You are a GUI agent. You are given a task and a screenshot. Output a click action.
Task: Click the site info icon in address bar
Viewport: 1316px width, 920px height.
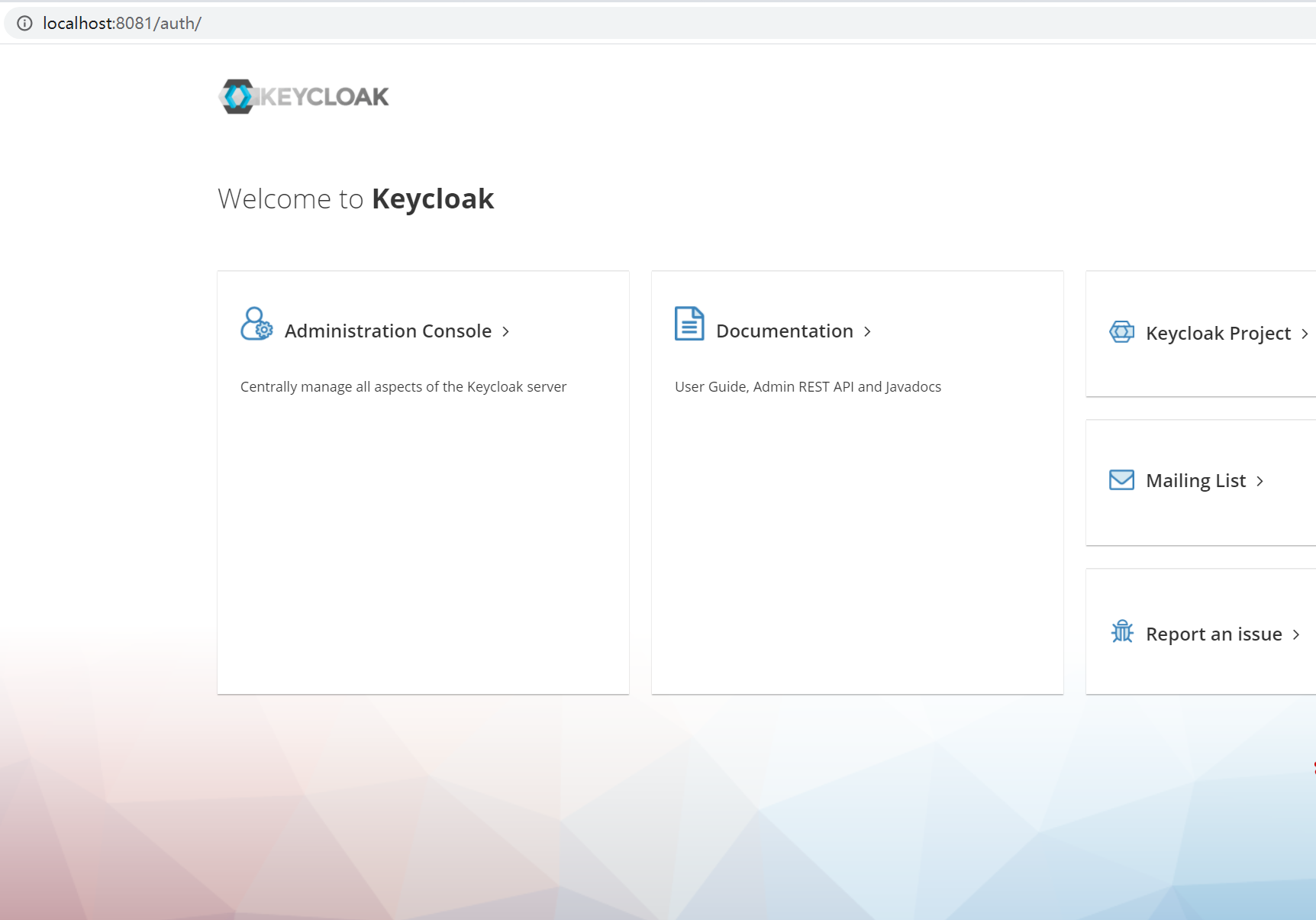[x=24, y=23]
